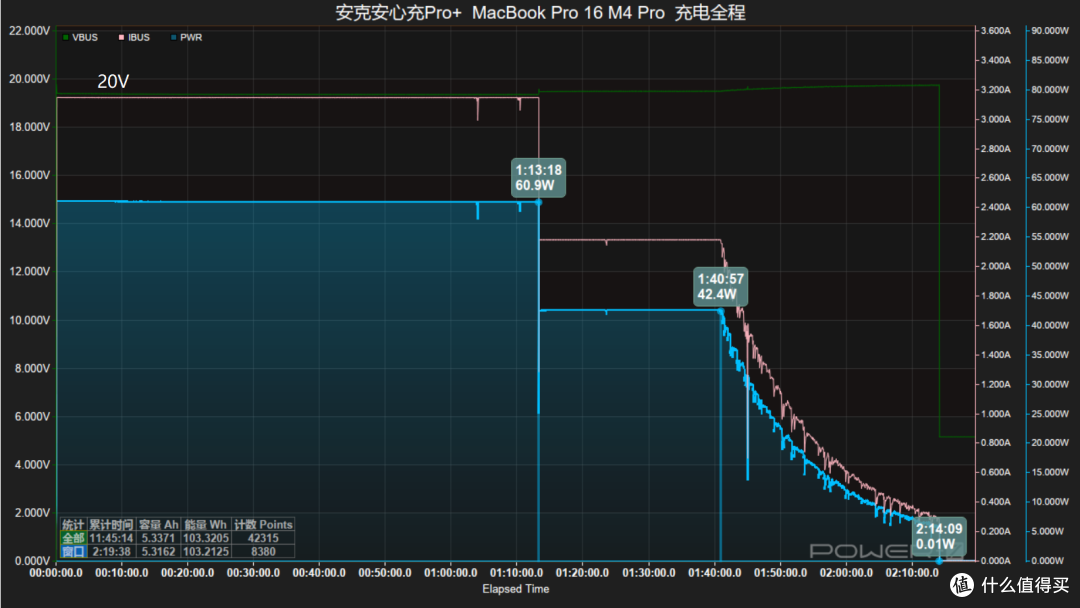Click the green VBUS legend color square
This screenshot has height=608, width=1080.
(65, 38)
